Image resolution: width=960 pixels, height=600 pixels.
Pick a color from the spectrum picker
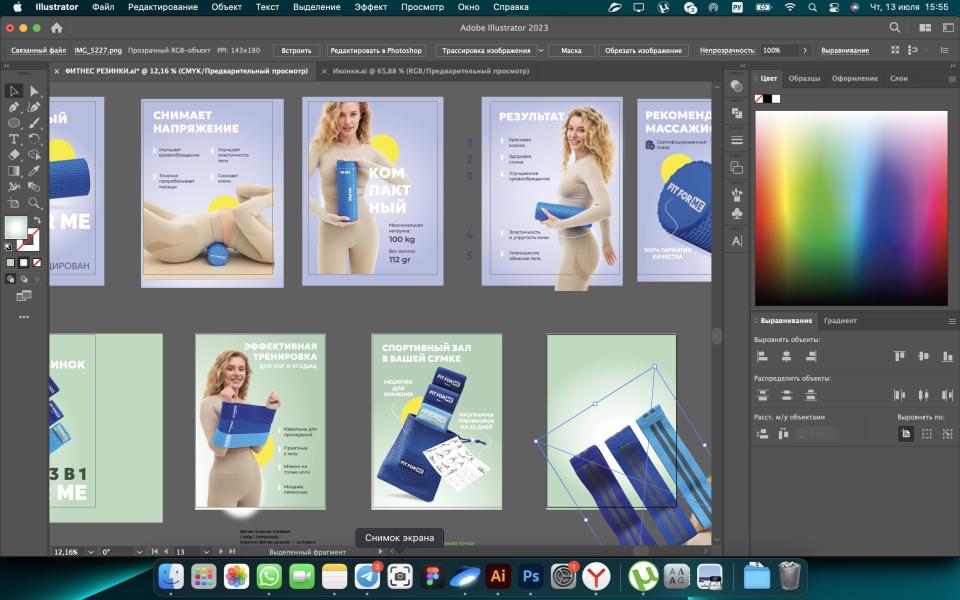(x=850, y=207)
